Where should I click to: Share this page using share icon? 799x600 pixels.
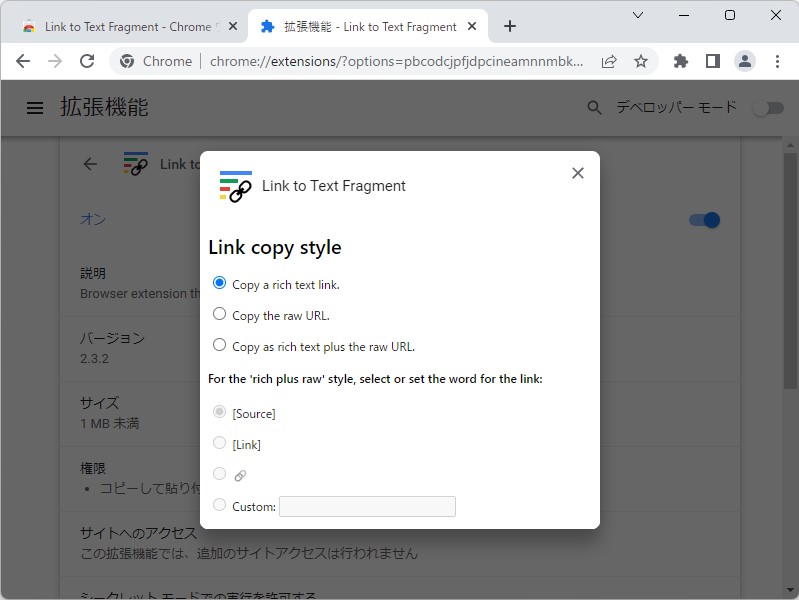pyautogui.click(x=609, y=62)
